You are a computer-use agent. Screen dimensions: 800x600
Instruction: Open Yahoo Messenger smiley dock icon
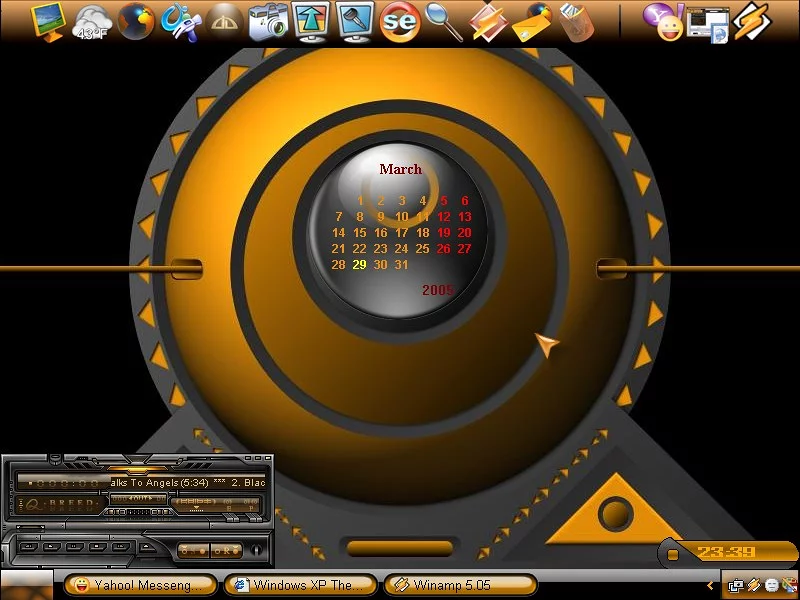pos(669,23)
